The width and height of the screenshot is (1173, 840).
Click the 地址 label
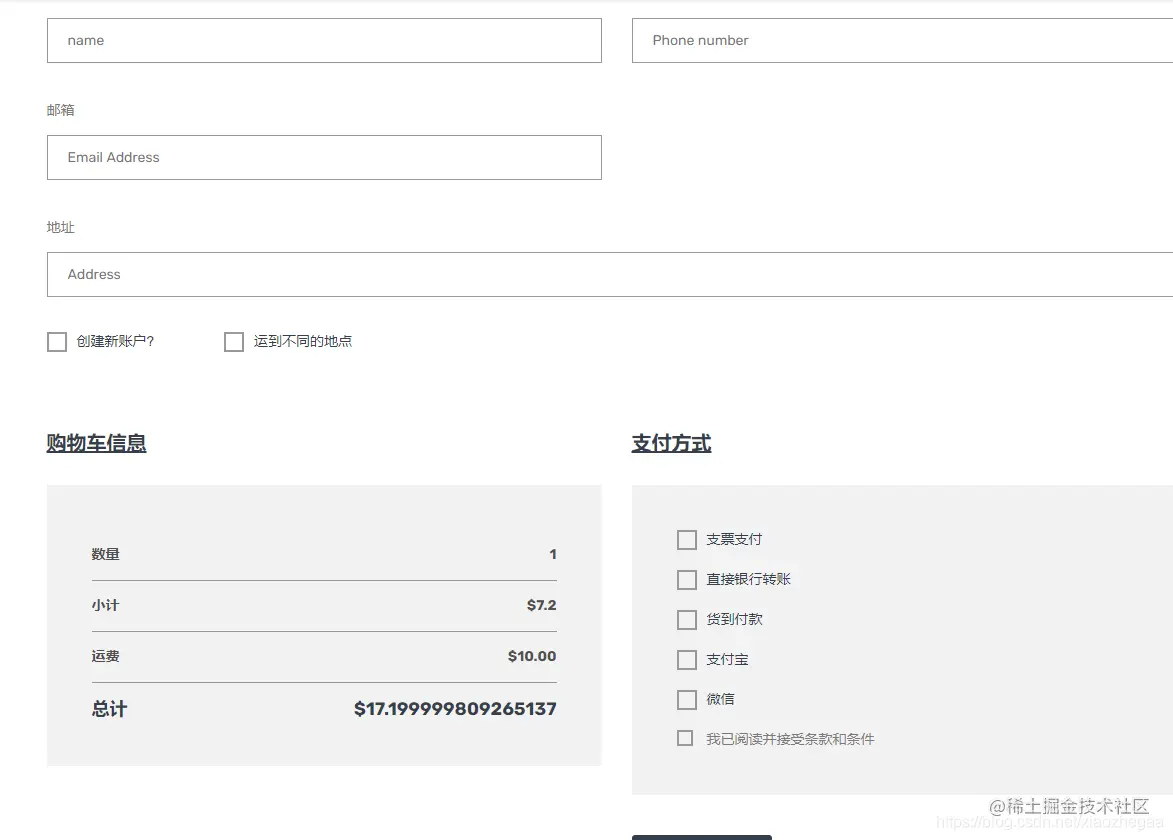61,227
